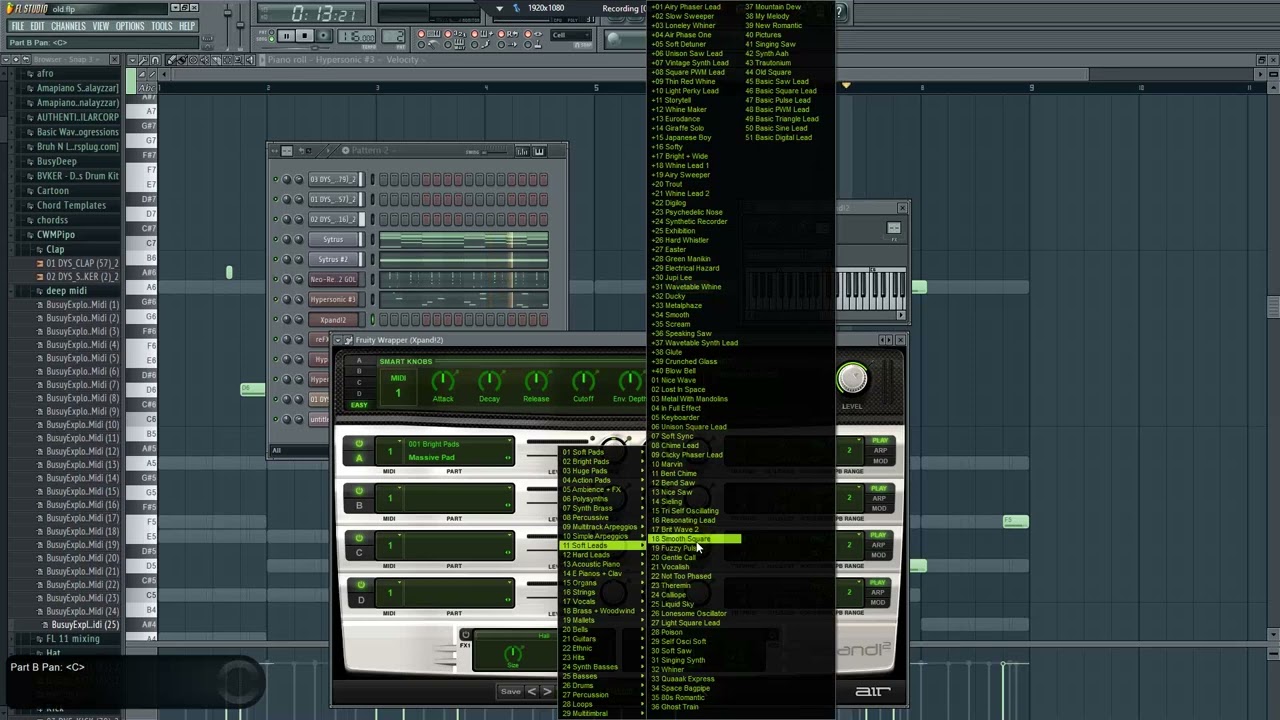This screenshot has height=720, width=1280.
Task: Toggle Part A power button
Action: coord(359,443)
